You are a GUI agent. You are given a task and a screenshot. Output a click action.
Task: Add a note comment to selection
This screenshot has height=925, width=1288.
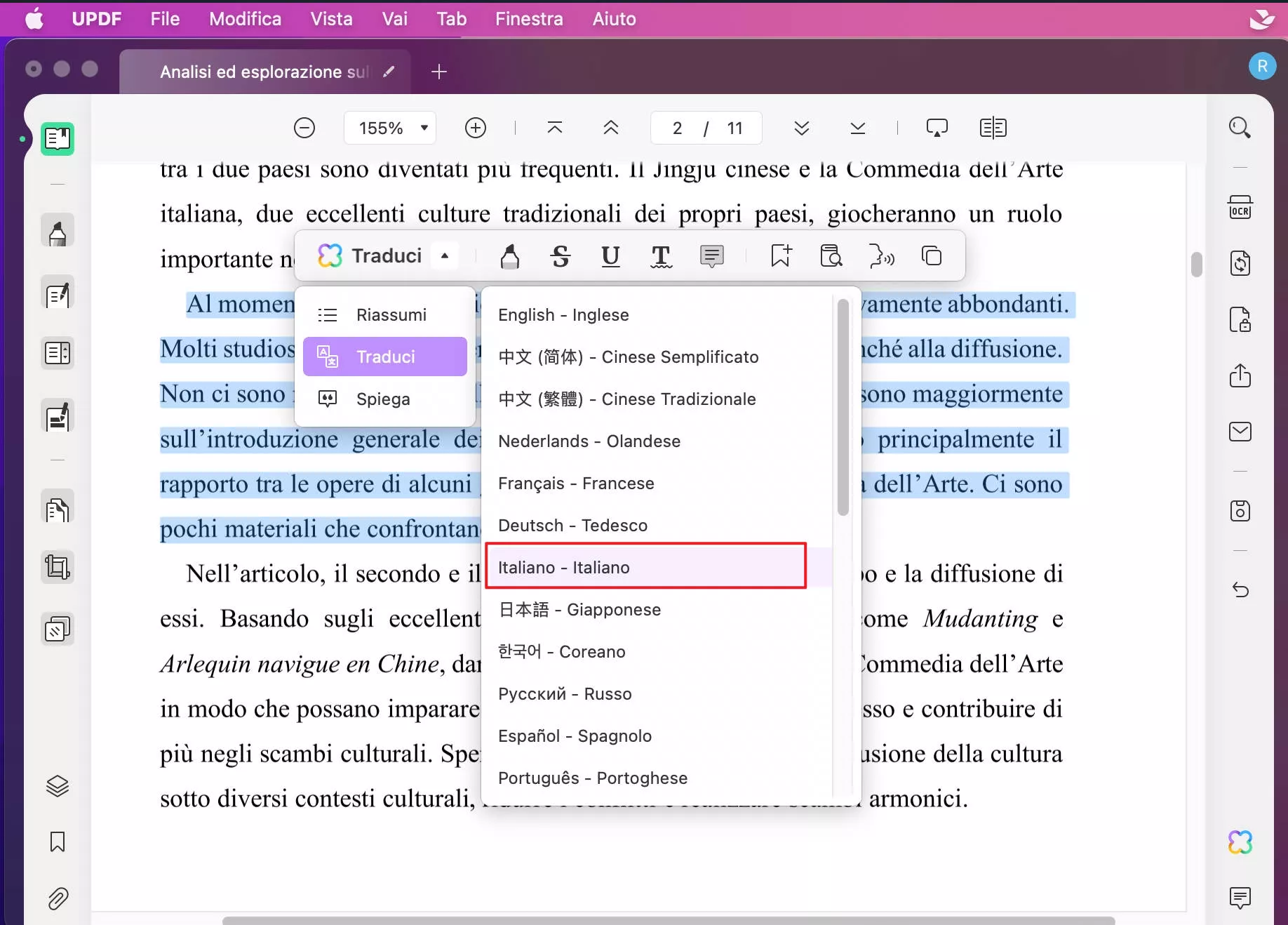coord(711,256)
